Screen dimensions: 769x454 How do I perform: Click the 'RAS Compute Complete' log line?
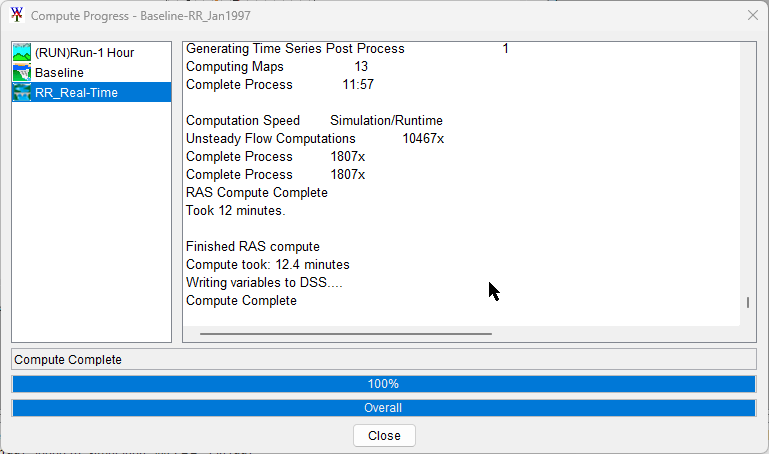tap(256, 193)
